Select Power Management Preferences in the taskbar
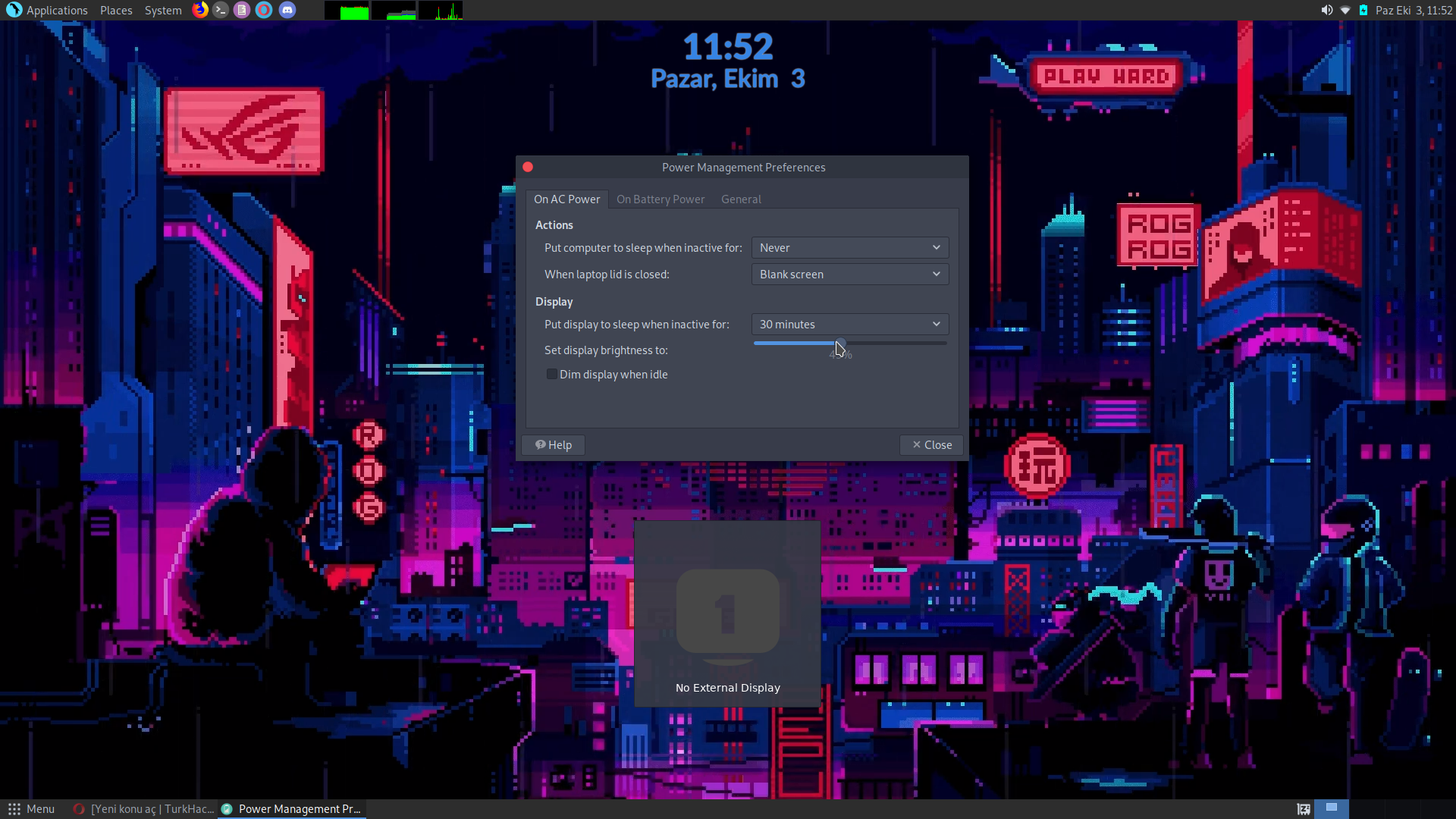The image size is (1456, 819). (x=292, y=809)
